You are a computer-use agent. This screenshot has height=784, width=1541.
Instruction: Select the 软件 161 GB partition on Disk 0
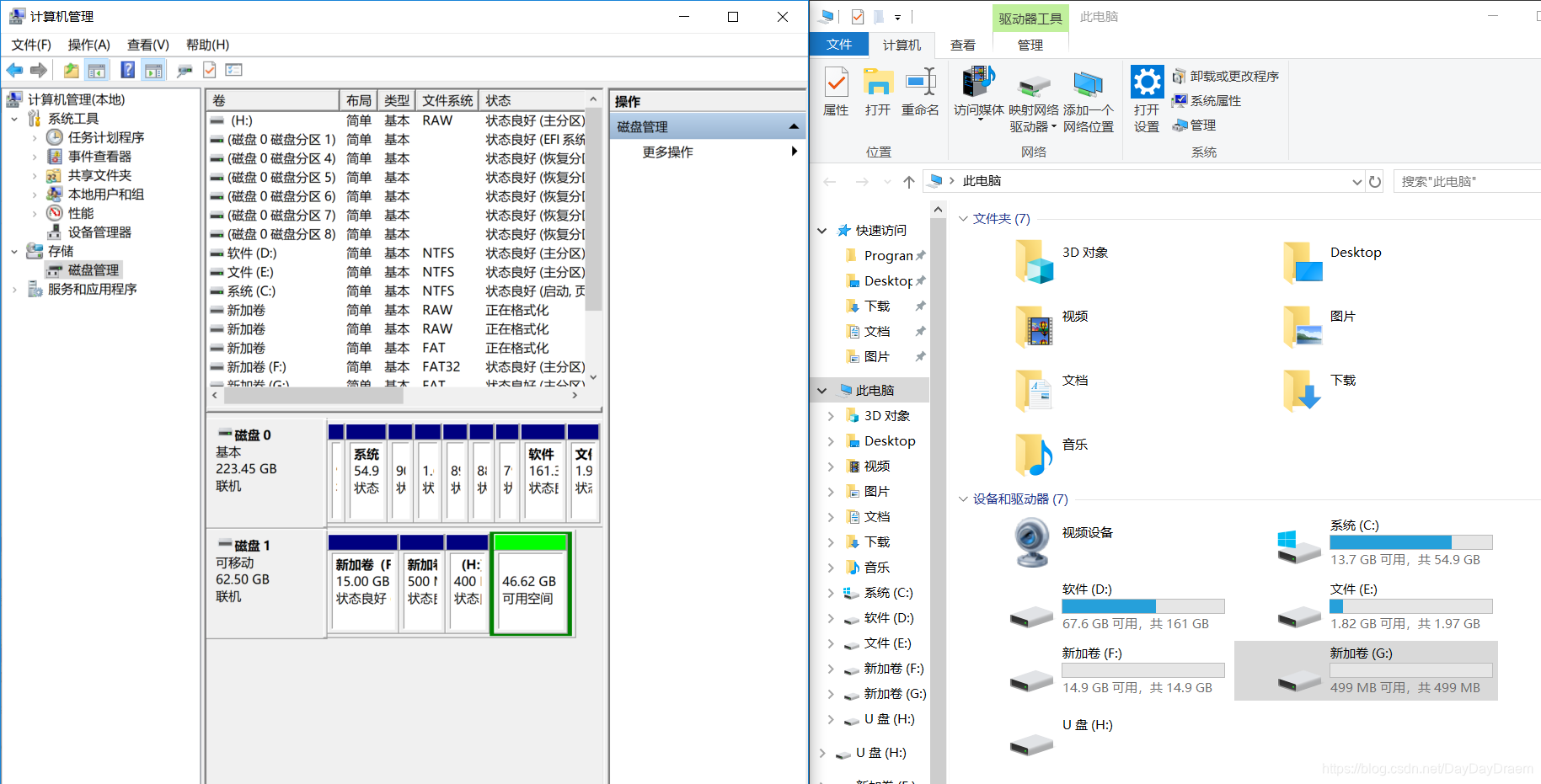(x=543, y=472)
